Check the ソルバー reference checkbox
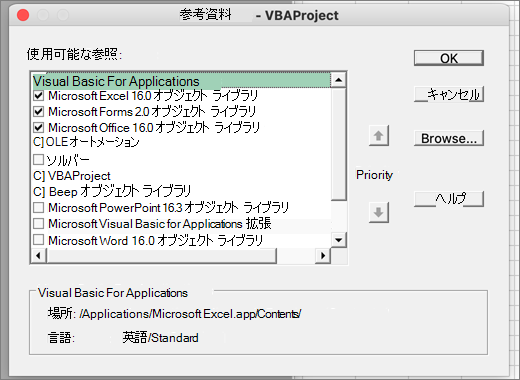The height and width of the screenshot is (380, 520). 39,160
